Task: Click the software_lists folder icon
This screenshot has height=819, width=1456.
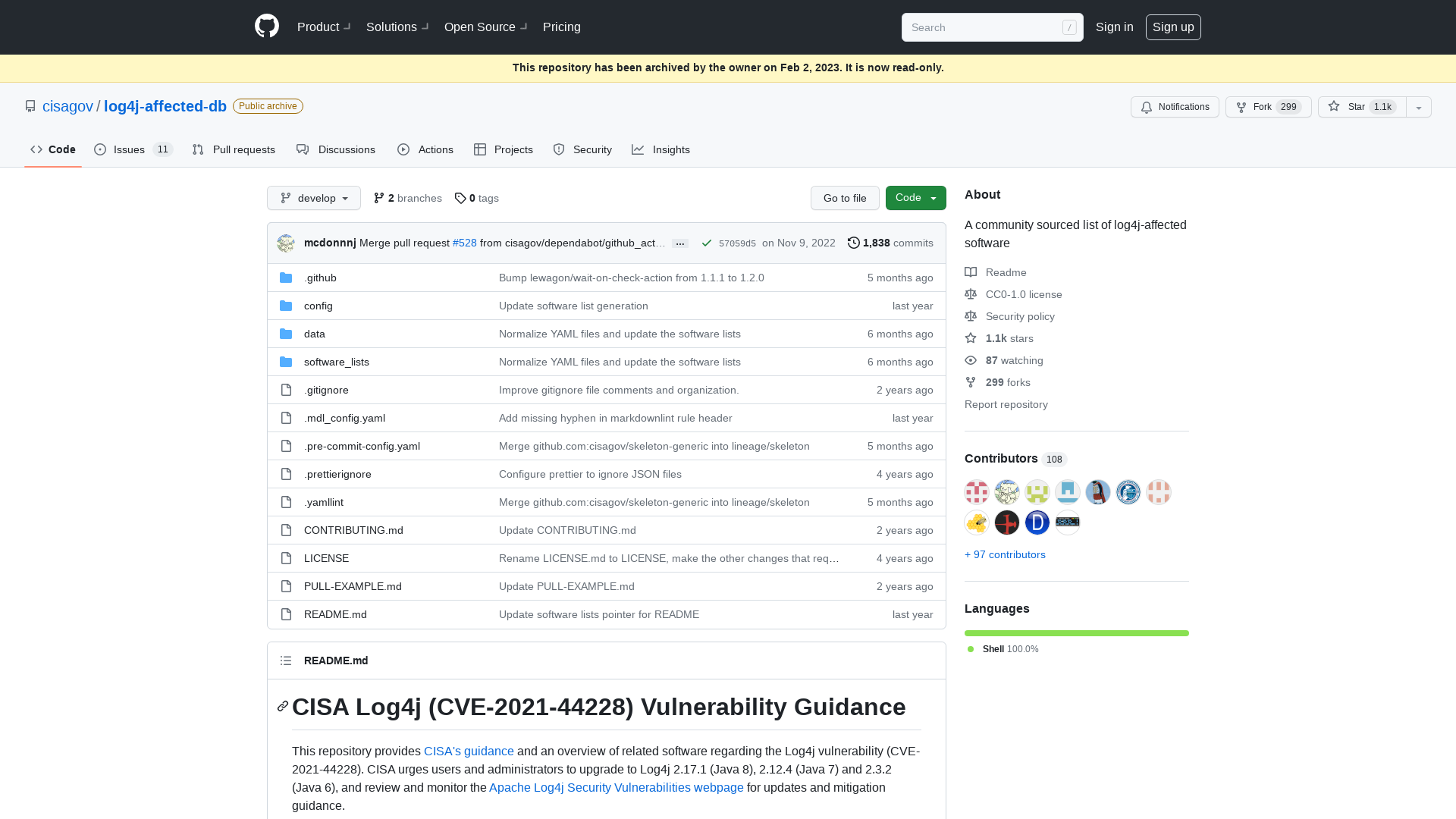Action: [286, 362]
